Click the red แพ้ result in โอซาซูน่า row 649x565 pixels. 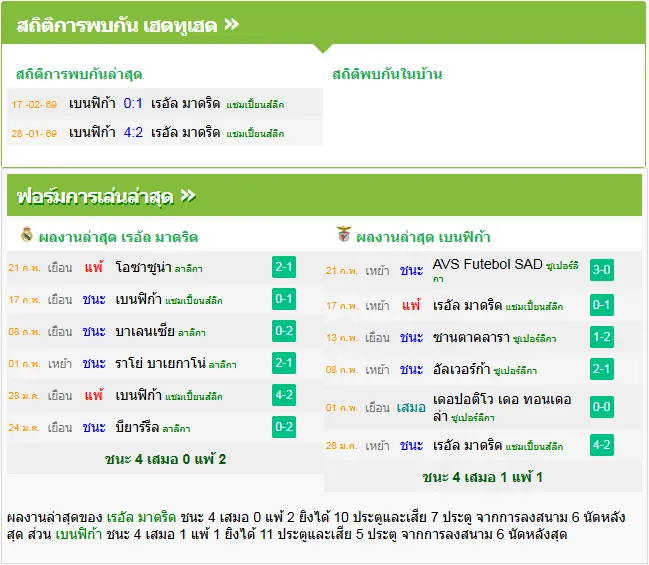tap(94, 267)
